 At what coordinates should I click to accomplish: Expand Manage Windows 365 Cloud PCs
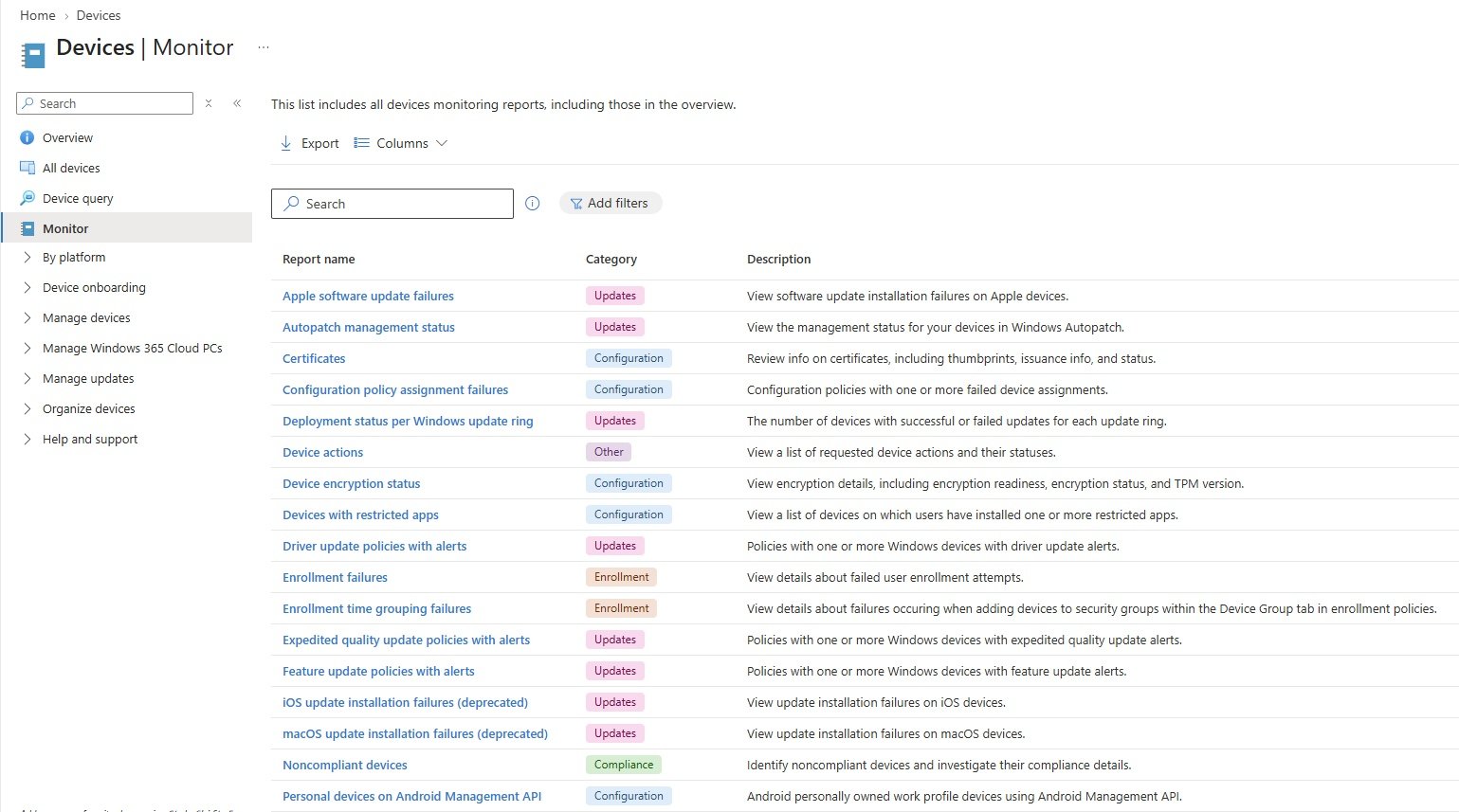point(27,348)
